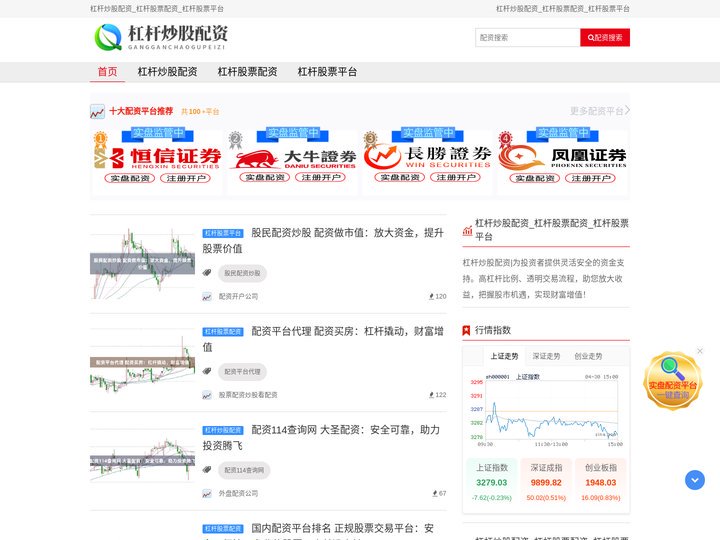Viewport: 720px width, 540px height.
Task: Click the 配资平台代理 tag pill
Action: [242, 372]
